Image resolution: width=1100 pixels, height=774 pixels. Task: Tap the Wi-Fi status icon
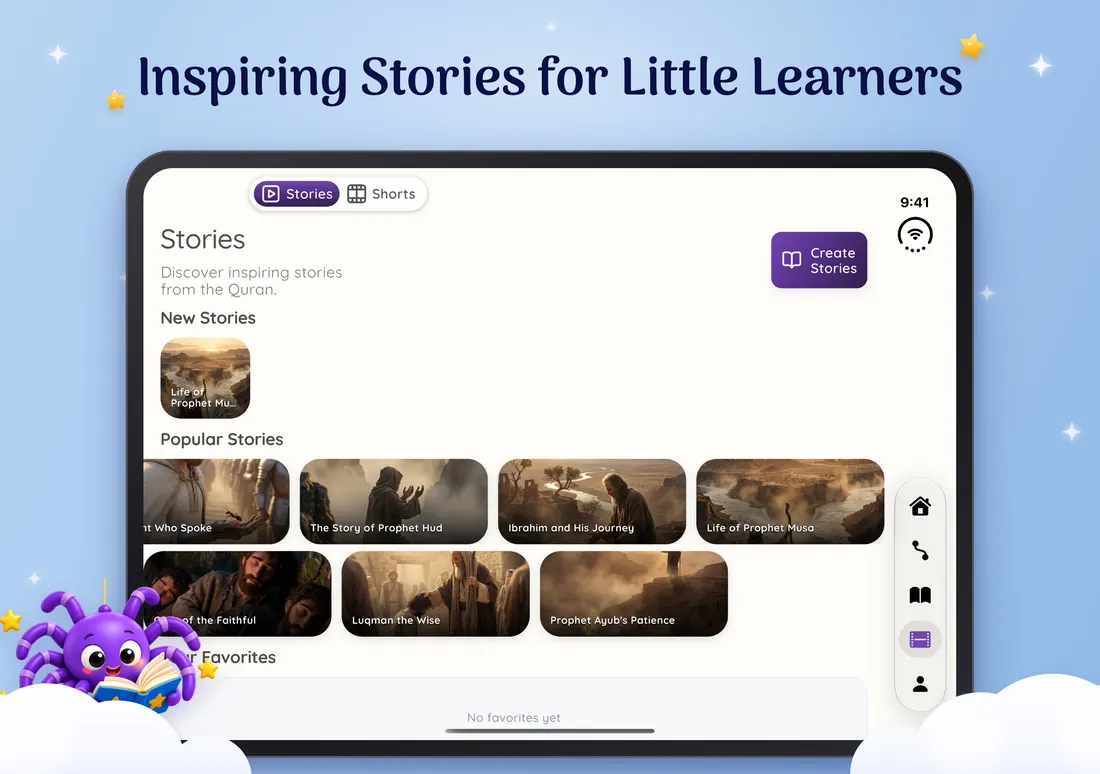(915, 235)
